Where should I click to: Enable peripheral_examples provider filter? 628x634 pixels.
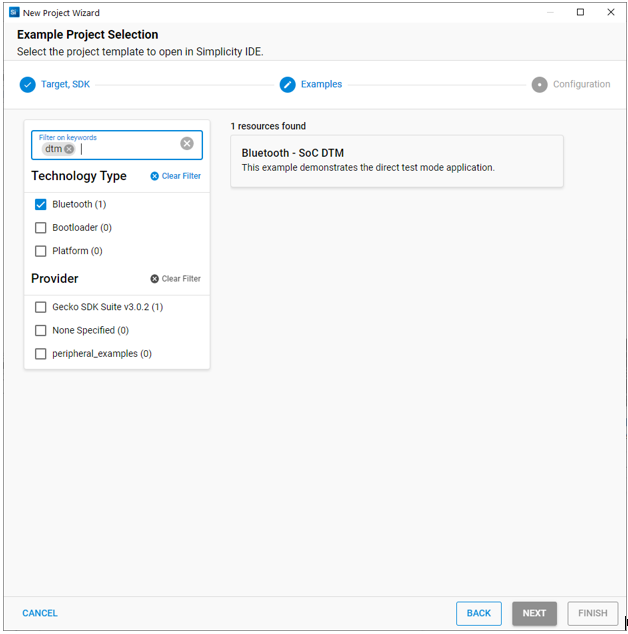pyautogui.click(x=40, y=354)
